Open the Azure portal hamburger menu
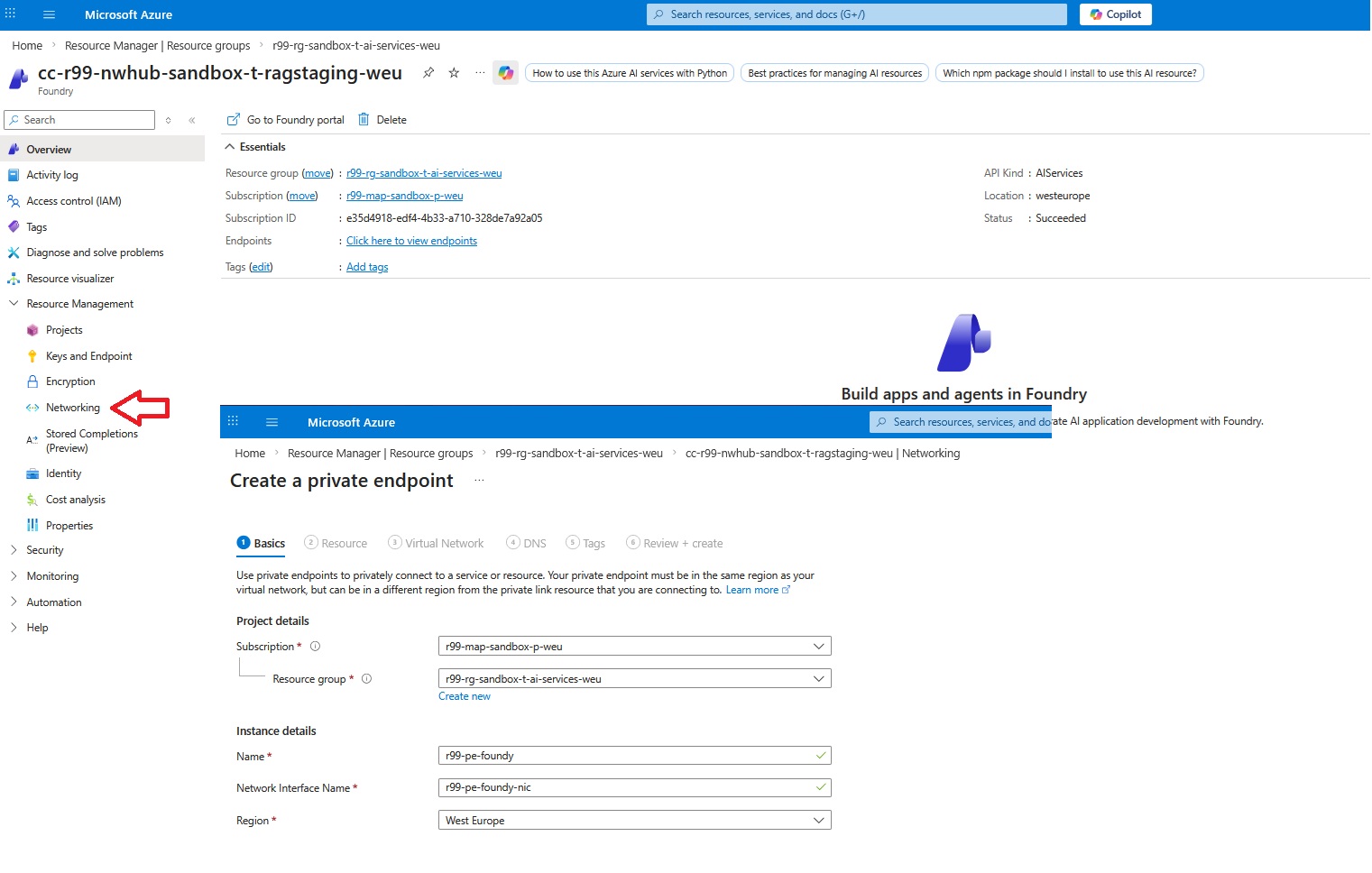Viewport: 1372px width, 873px height. coord(49,14)
